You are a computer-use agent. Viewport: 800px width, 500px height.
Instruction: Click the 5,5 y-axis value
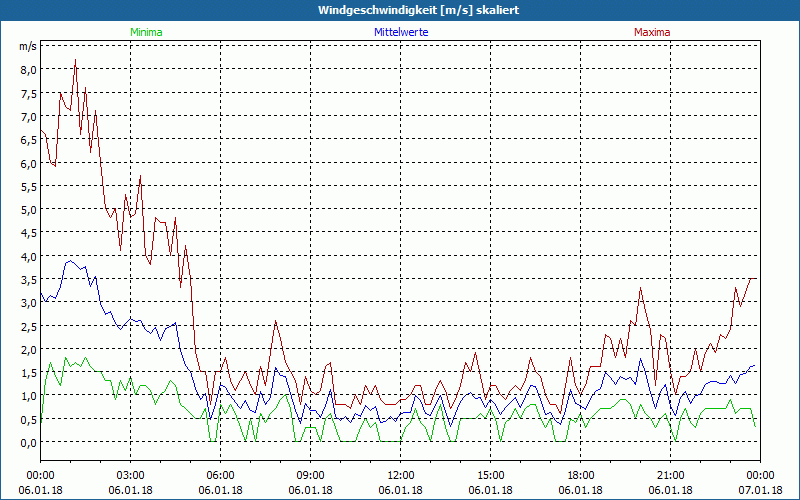pyautogui.click(x=28, y=187)
